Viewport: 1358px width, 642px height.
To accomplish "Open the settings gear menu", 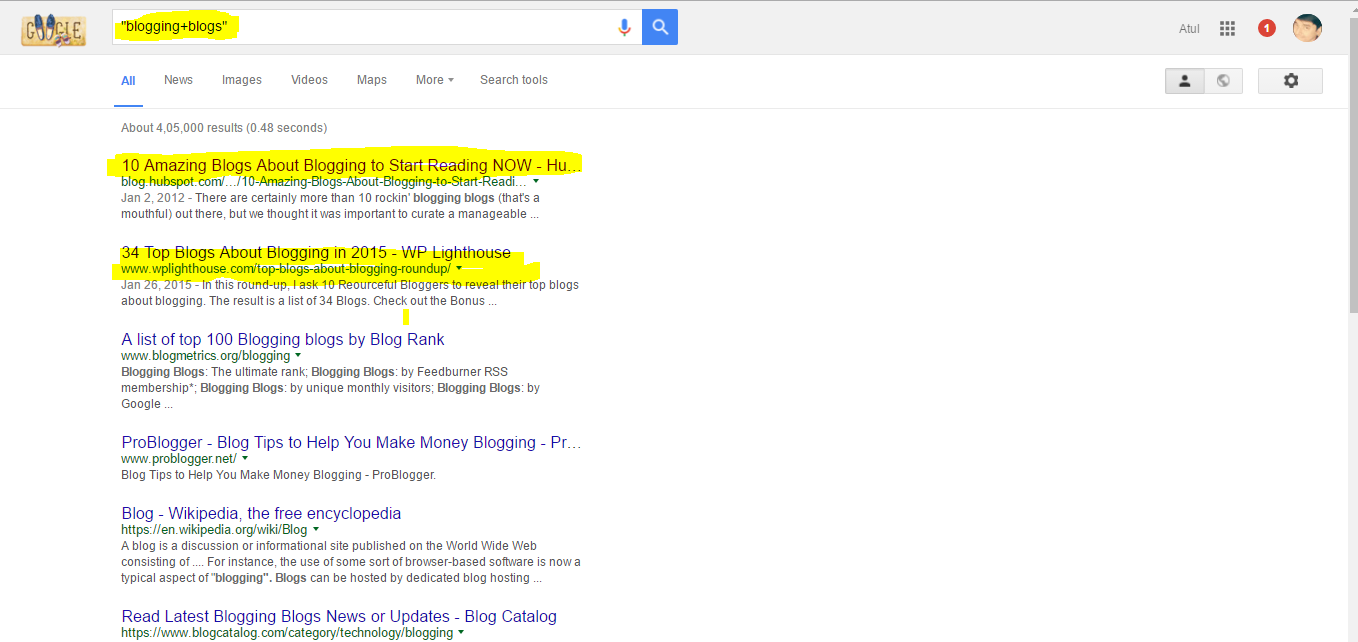I will [x=1290, y=81].
